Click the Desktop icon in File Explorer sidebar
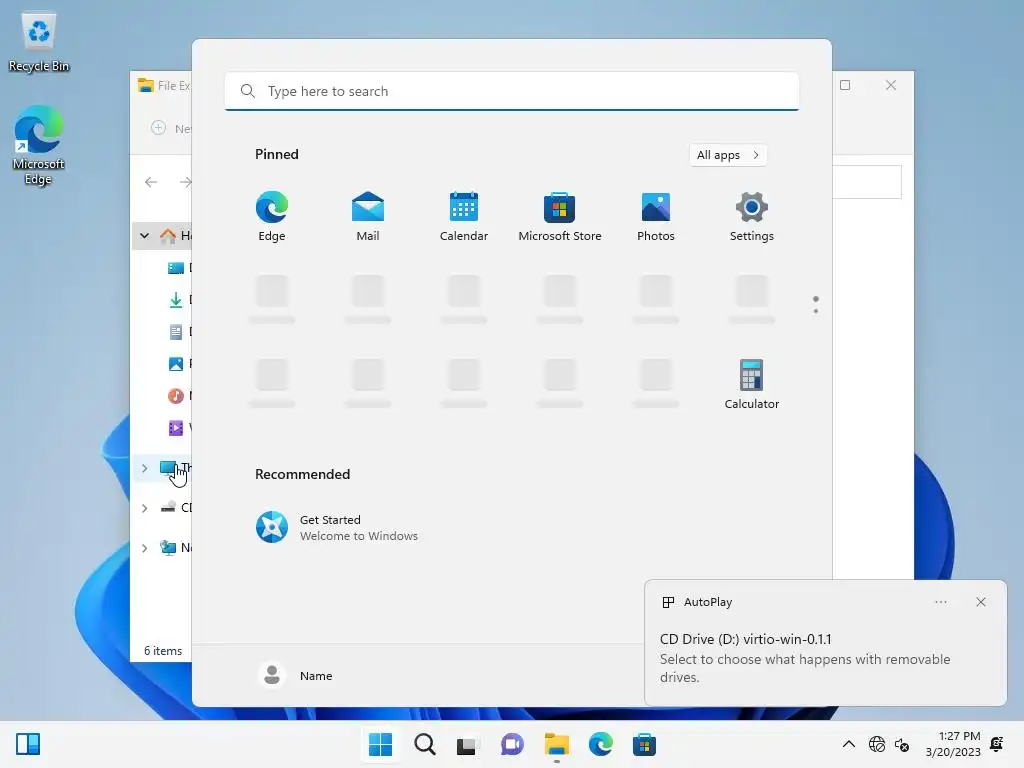The width and height of the screenshot is (1024, 768). [176, 268]
